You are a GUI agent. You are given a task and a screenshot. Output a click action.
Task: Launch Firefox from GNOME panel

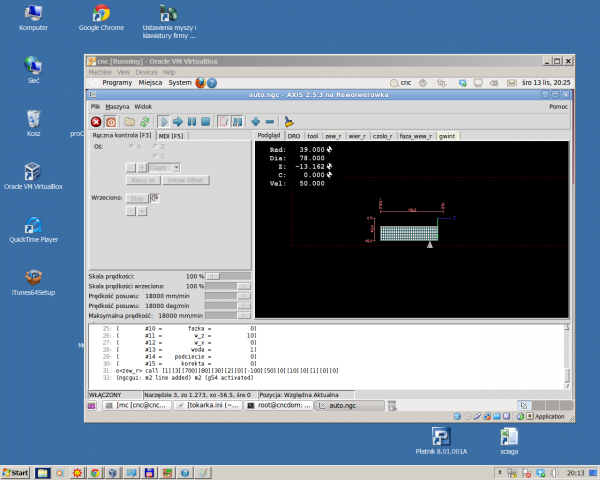point(201,83)
